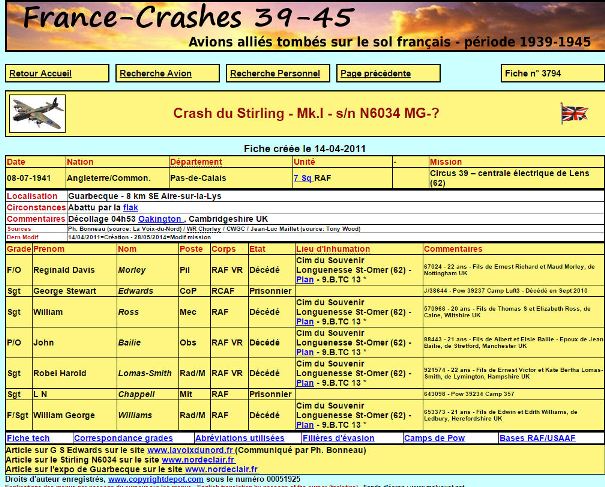
Task: Click first name Reginald Davis
Action: point(64,270)
